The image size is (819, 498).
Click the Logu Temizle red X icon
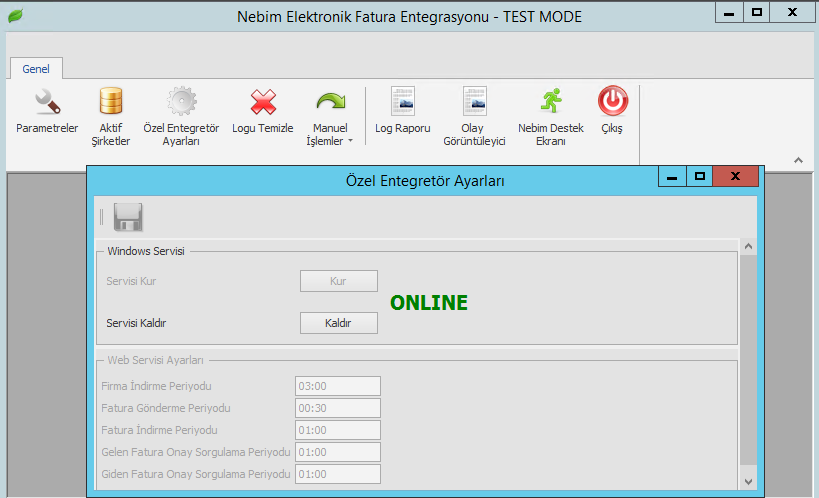[x=262, y=102]
